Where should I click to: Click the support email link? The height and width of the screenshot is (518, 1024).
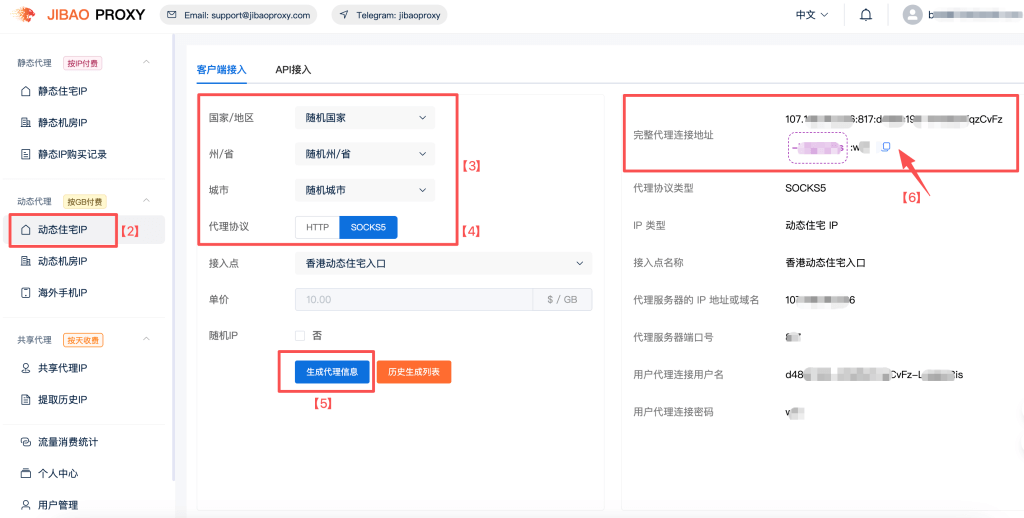(x=238, y=15)
